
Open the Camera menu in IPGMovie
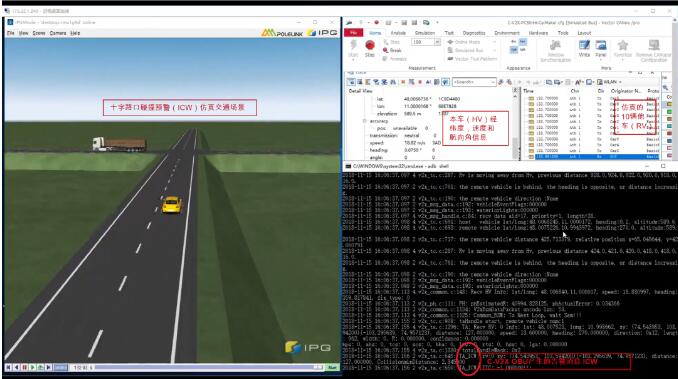[58, 33]
